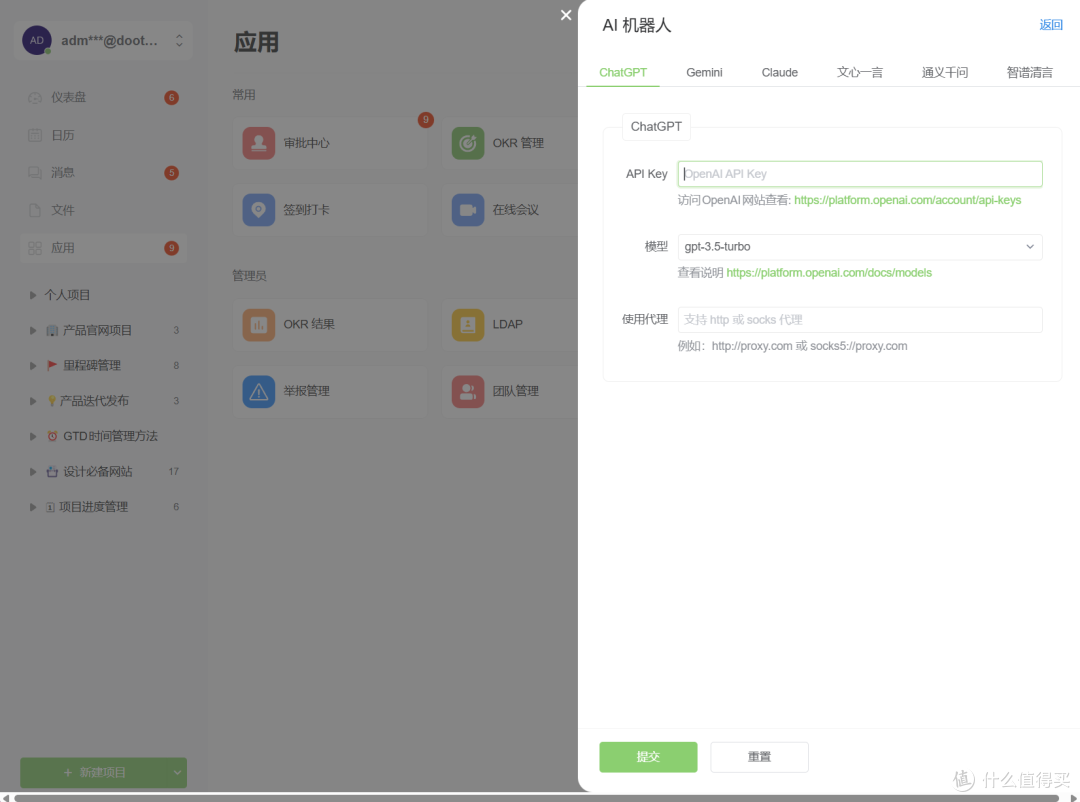Viewport: 1080px width, 802px height.
Task: Click the 返回 back link
Action: [x=1050, y=25]
